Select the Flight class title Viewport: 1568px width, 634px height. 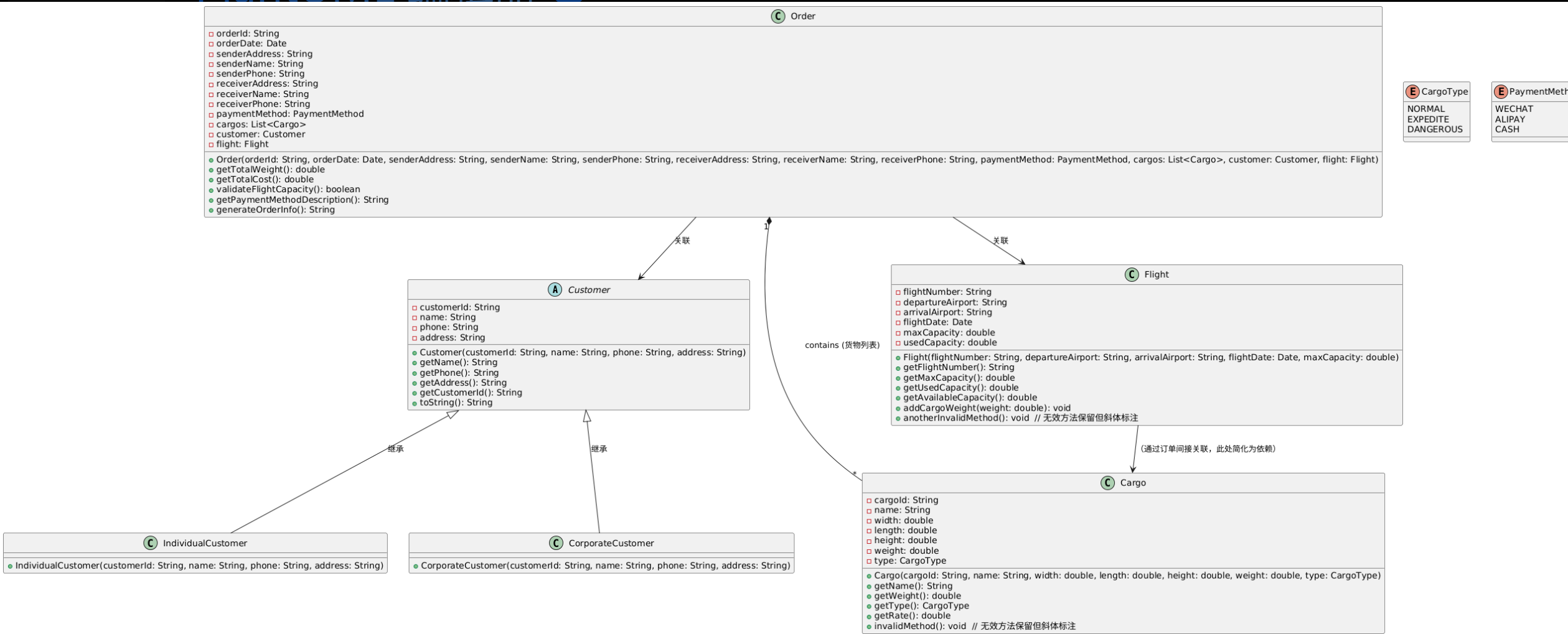pos(1156,274)
